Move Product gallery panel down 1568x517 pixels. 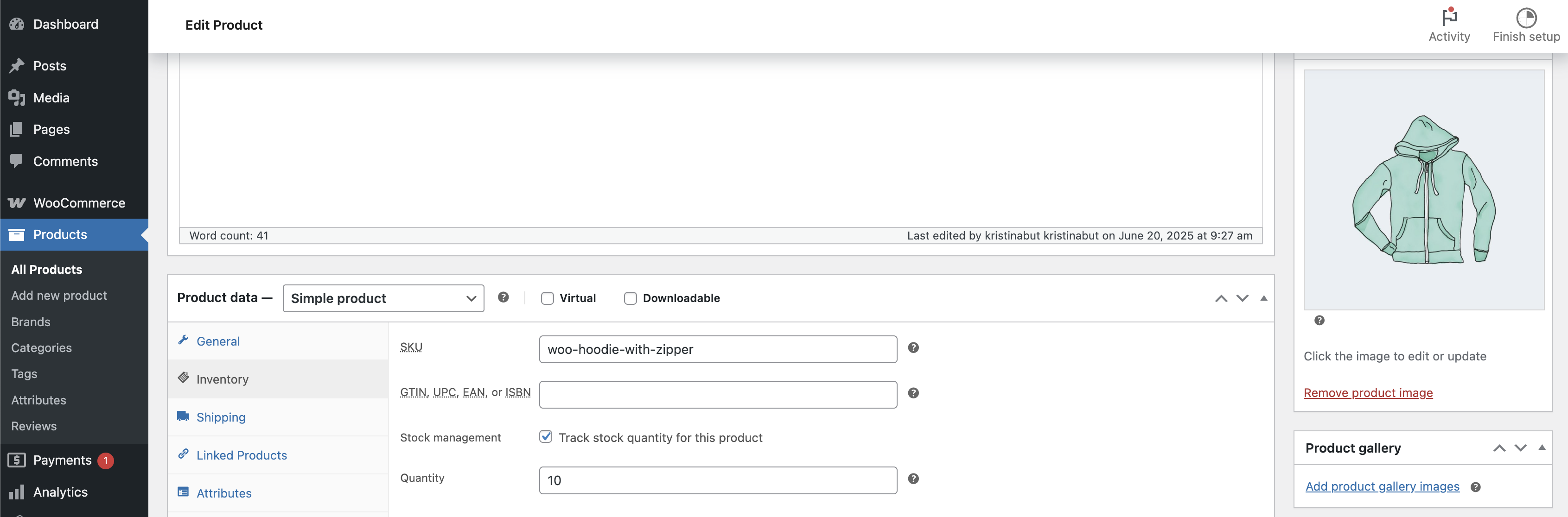1521,448
